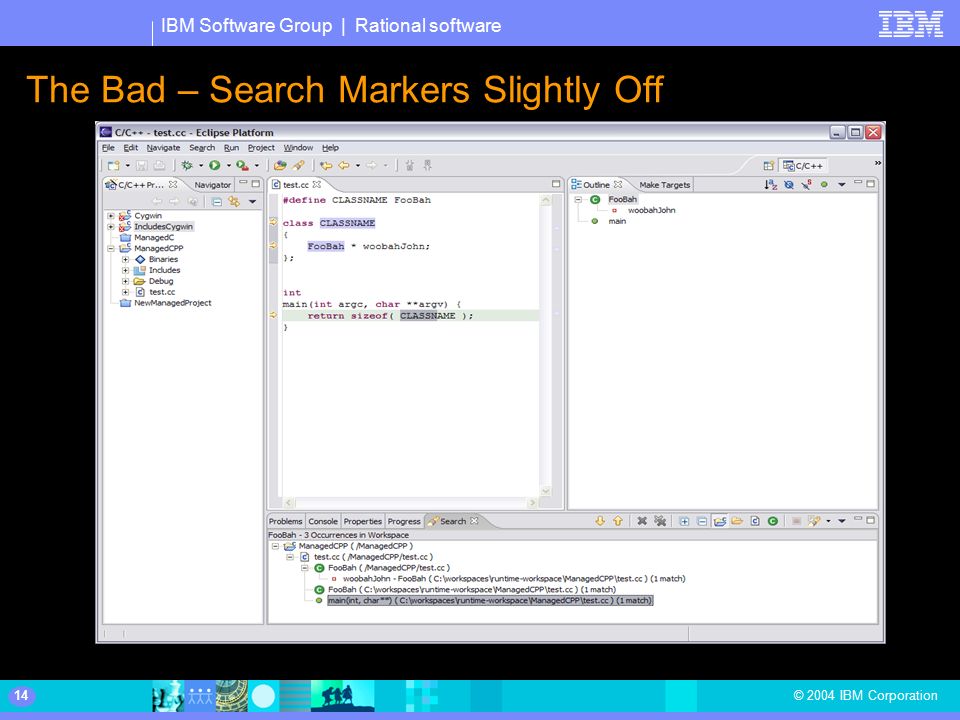Click the Search flashlight toolbar icon

coord(298,165)
